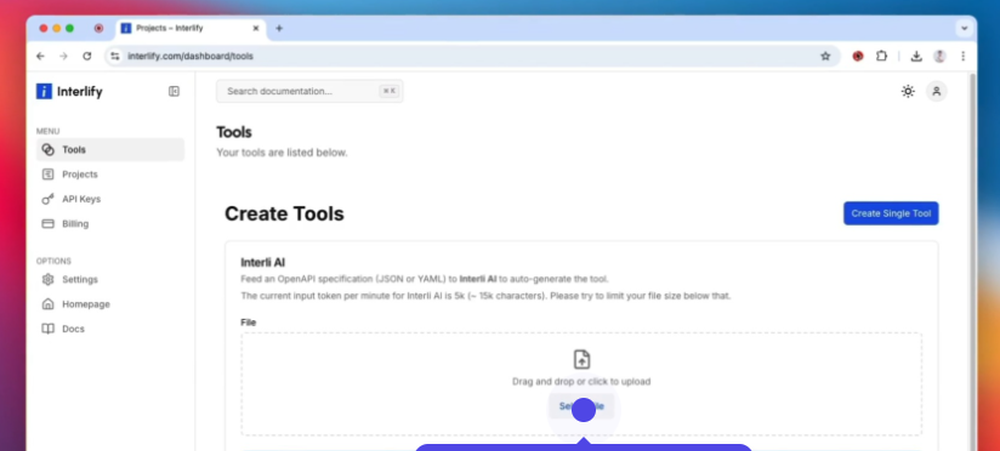Click the Interlify logo
The width and height of the screenshot is (1000, 451).
coord(69,91)
